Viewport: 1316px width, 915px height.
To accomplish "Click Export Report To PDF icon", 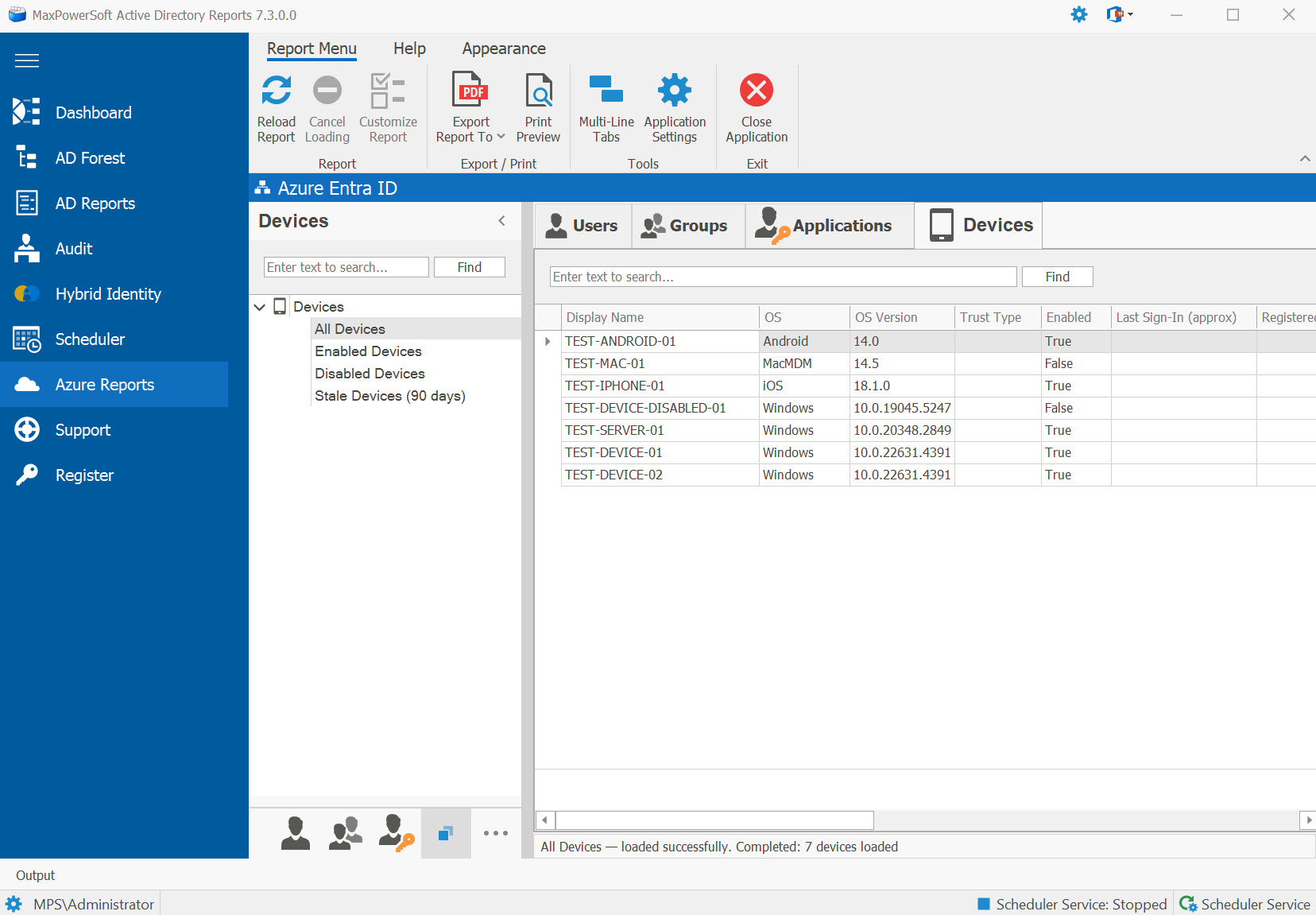I will point(470,91).
